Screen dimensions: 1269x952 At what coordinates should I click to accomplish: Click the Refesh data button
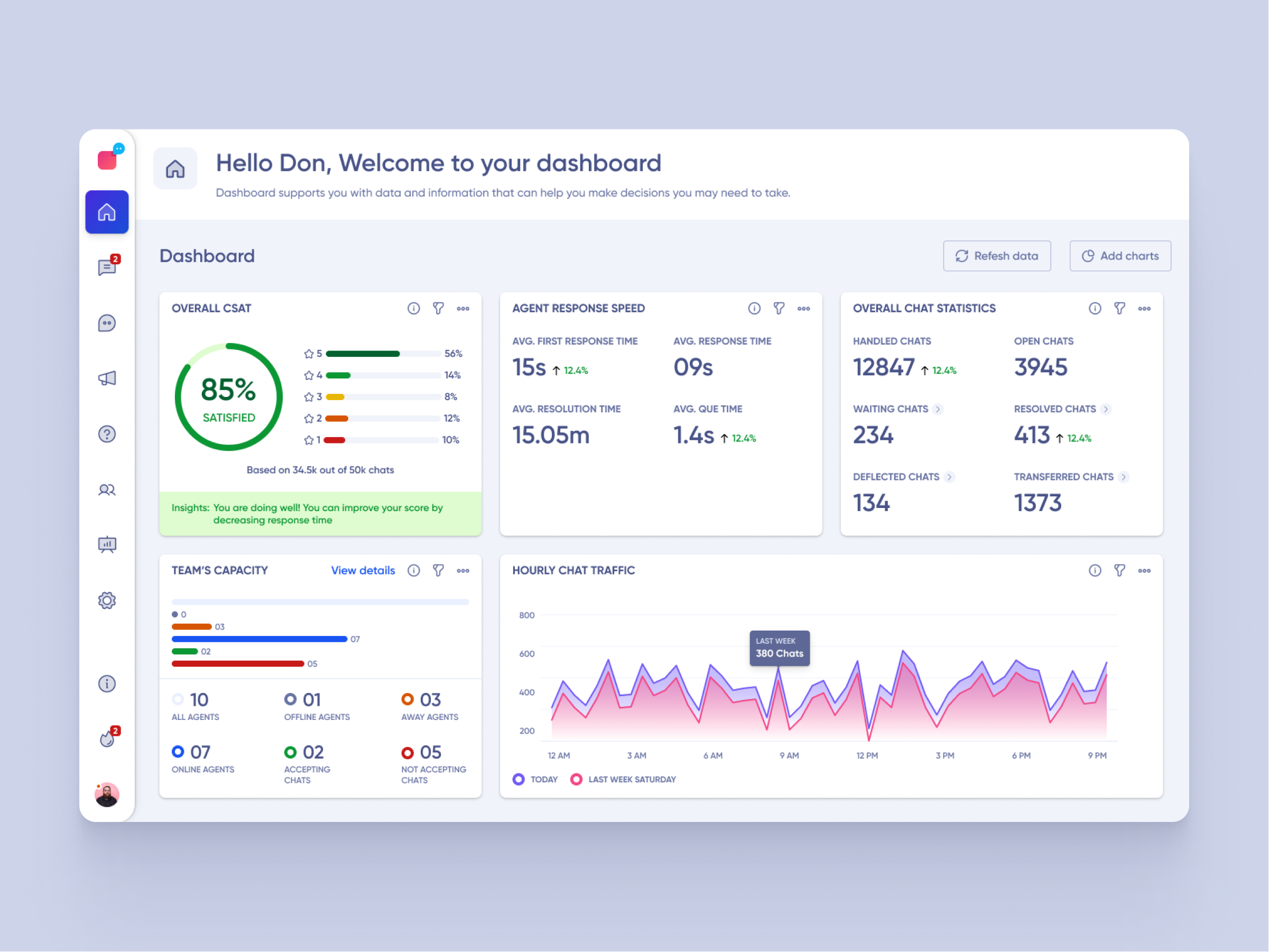[x=996, y=256]
